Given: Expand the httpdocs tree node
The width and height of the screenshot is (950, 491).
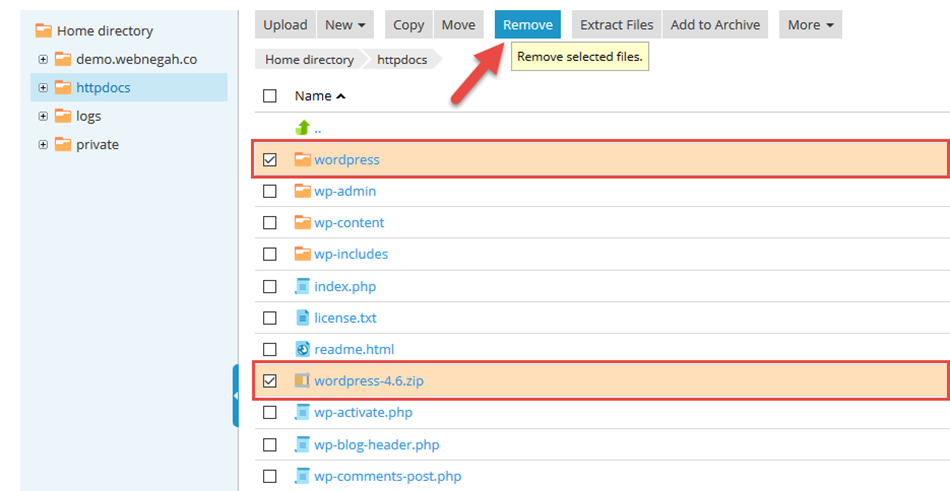Looking at the screenshot, I should [43, 88].
